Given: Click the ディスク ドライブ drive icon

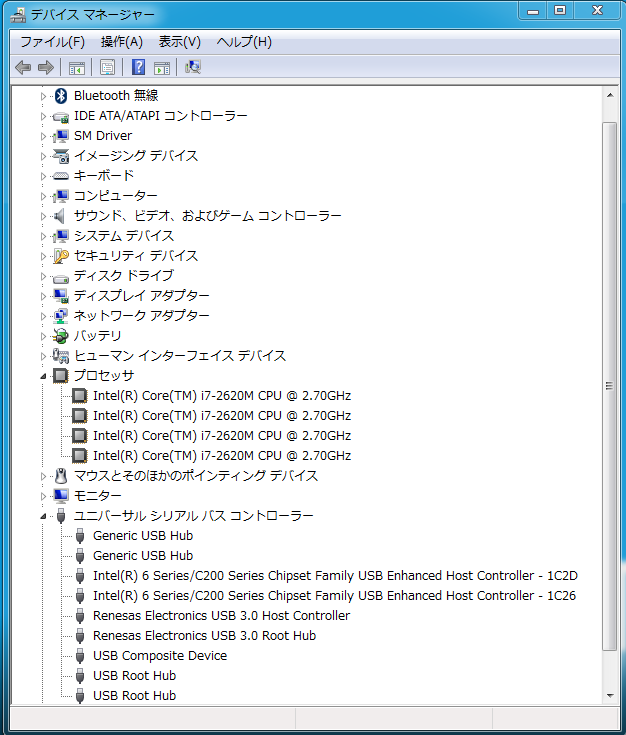Looking at the screenshot, I should point(61,278).
